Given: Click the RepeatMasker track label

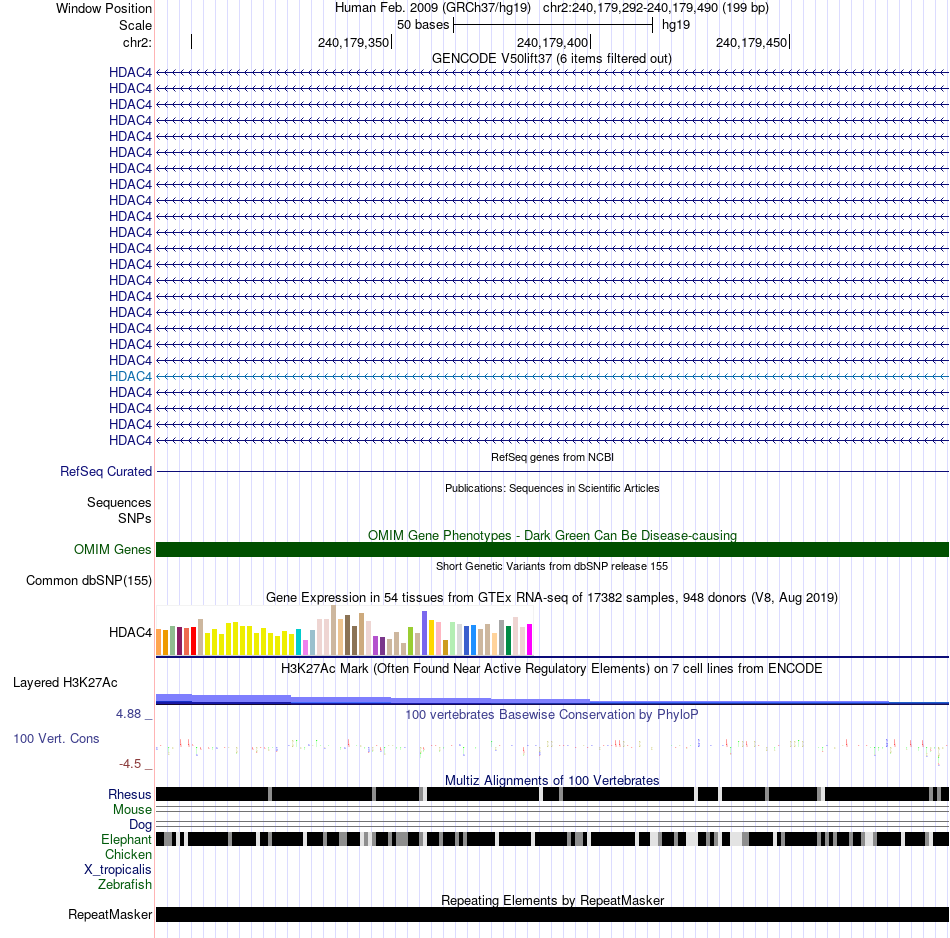Looking at the screenshot, I should coord(110,914).
